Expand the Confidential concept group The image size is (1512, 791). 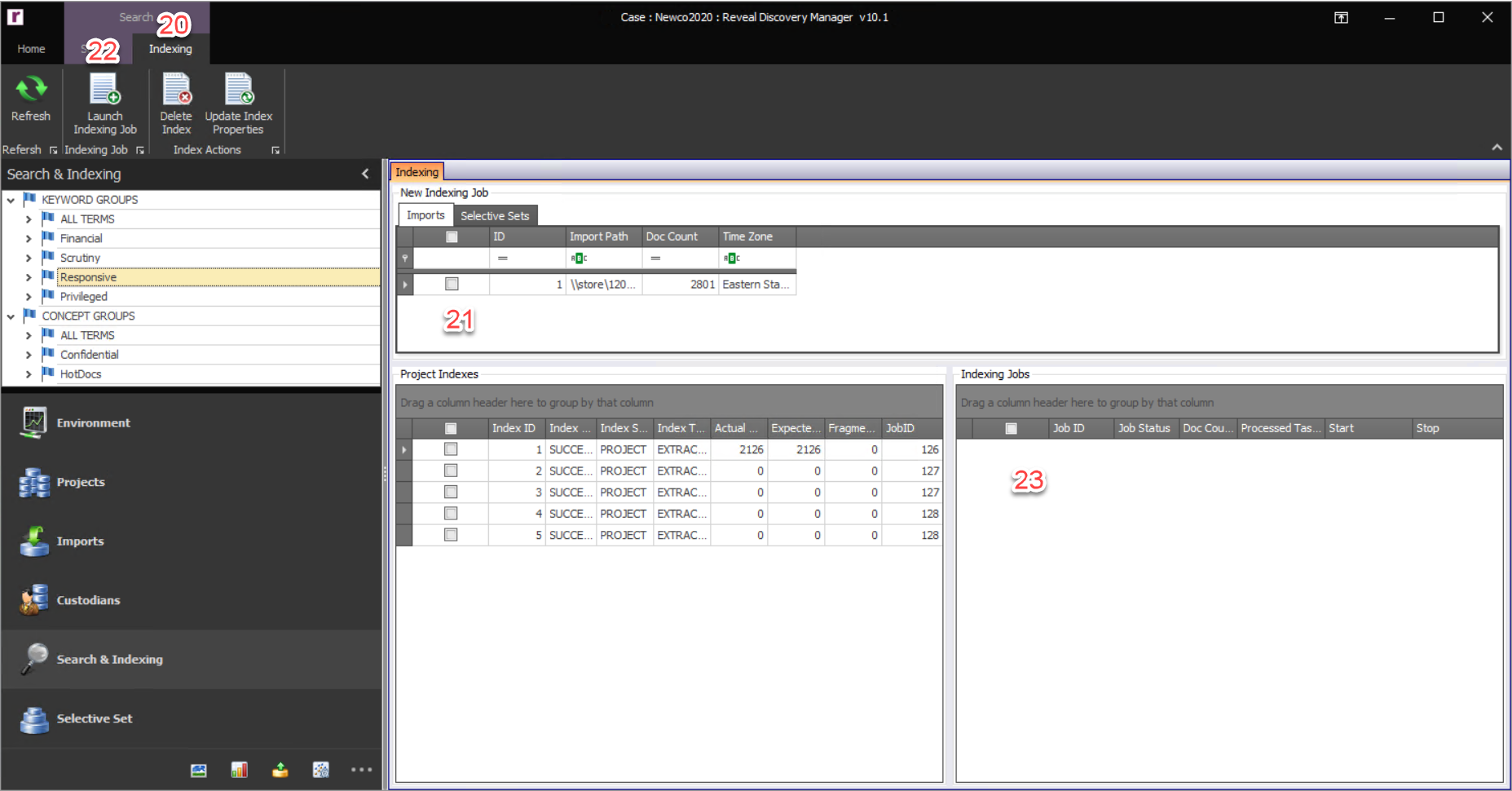(29, 356)
